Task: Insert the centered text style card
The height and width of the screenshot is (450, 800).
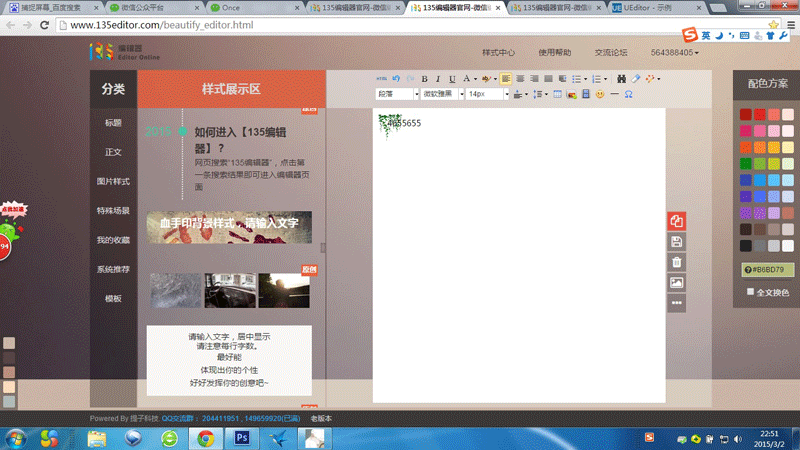Action: tap(229, 360)
